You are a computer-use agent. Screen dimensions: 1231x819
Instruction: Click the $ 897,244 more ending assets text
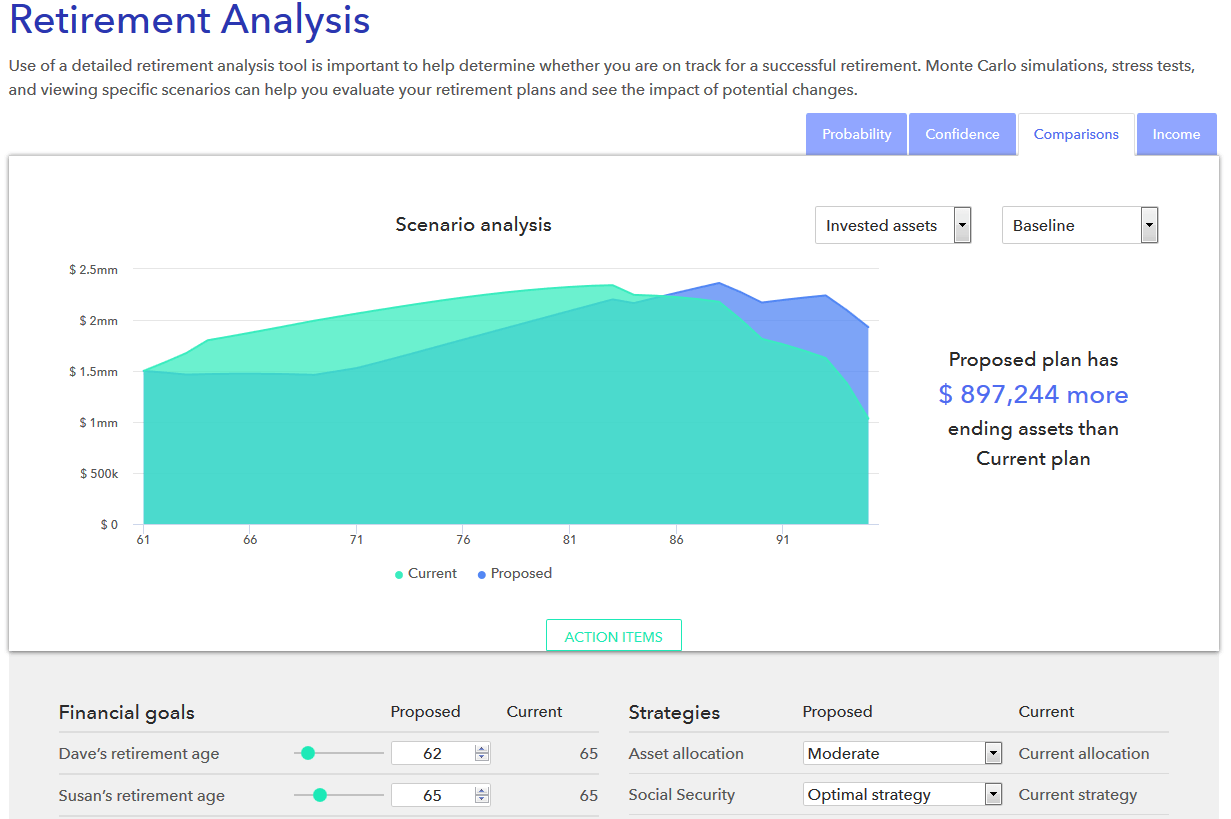click(x=1033, y=395)
